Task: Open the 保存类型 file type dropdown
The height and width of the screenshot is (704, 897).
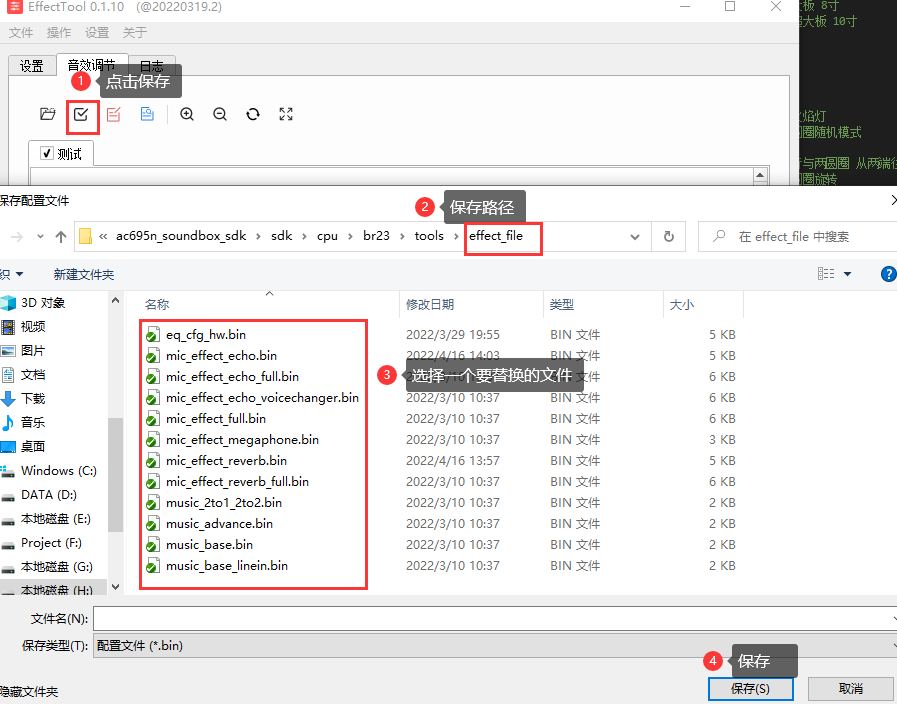Action: [495, 646]
